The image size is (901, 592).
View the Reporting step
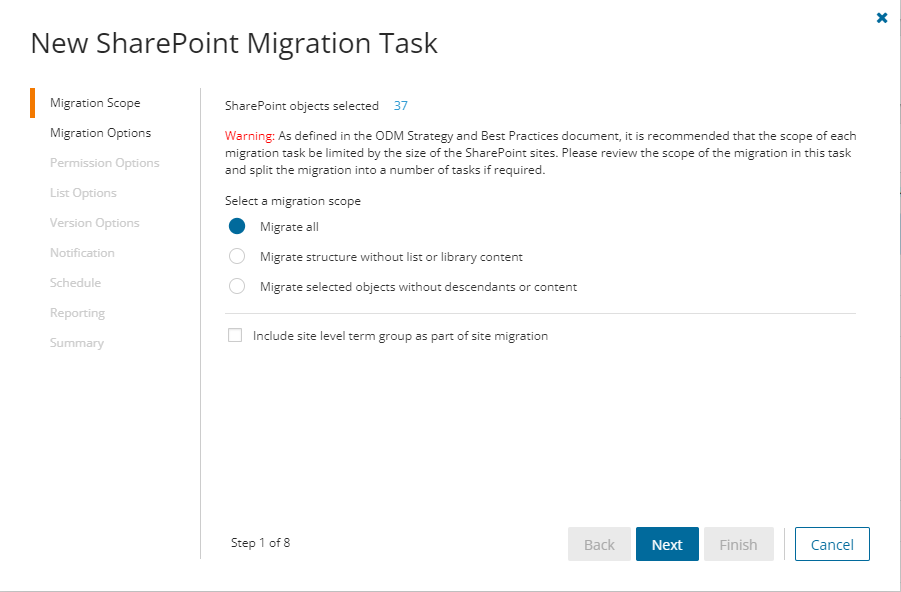(x=77, y=312)
